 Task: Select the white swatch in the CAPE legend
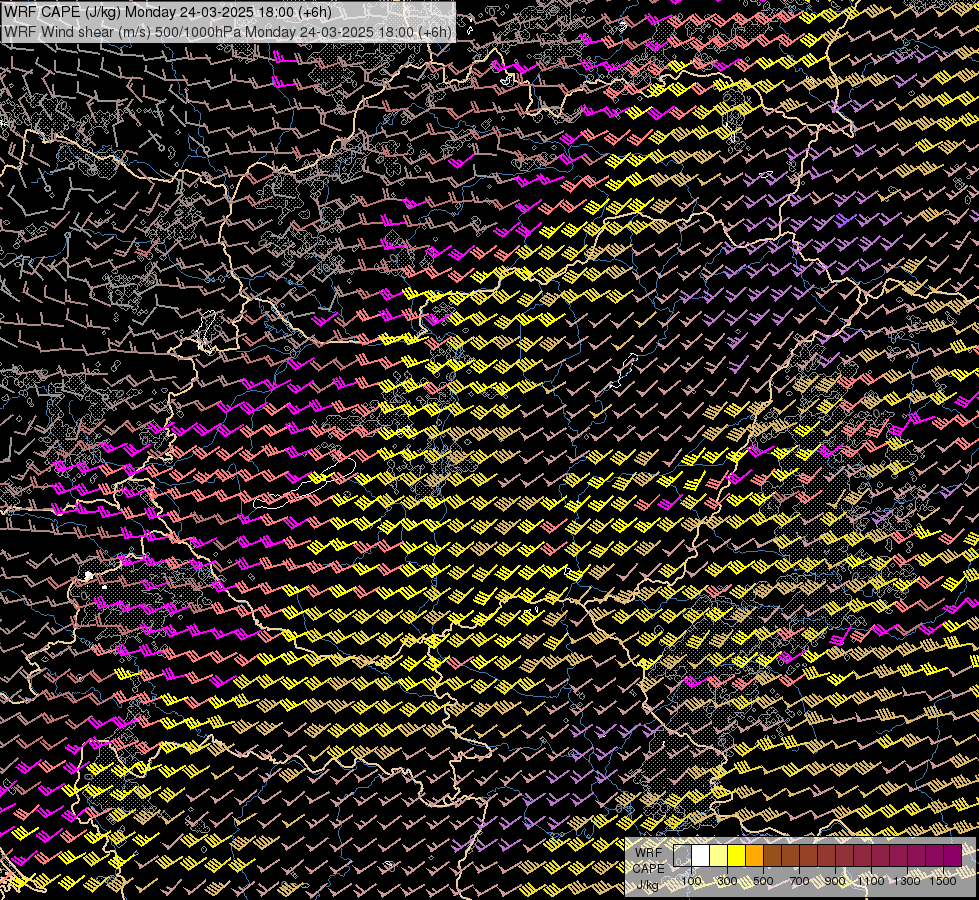[701, 856]
